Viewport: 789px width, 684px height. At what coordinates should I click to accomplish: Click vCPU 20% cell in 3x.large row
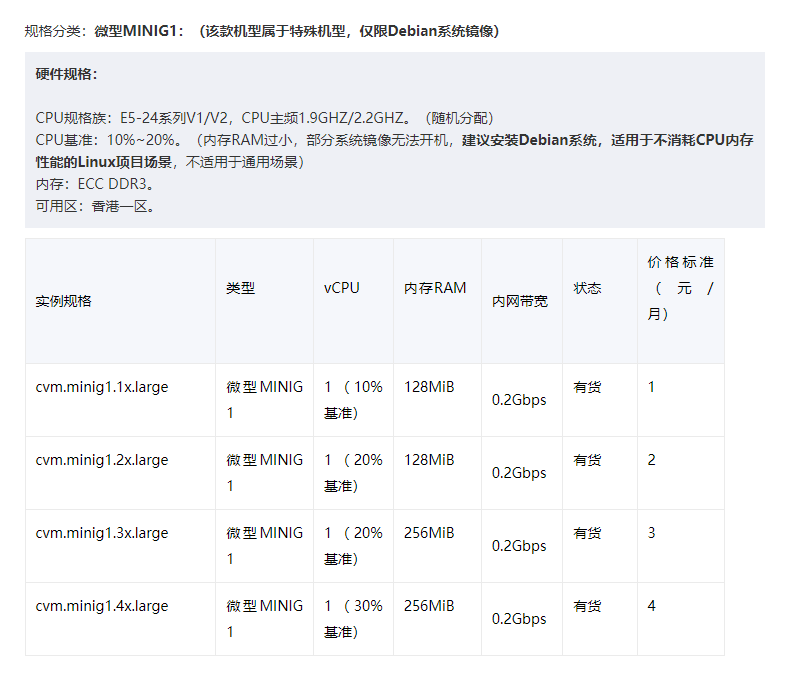353,546
